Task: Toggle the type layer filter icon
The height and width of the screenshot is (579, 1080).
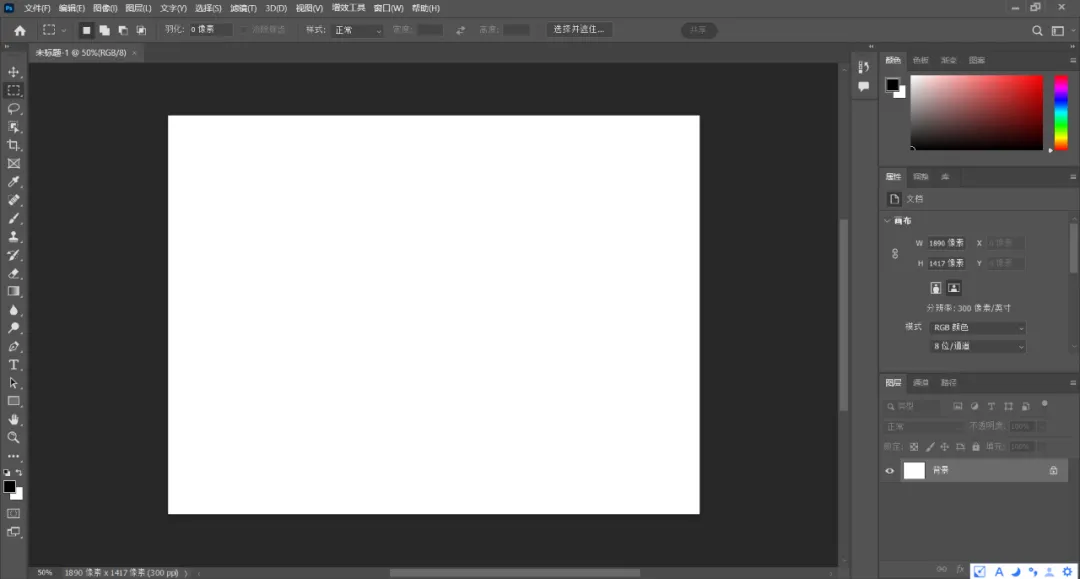Action: (x=991, y=406)
